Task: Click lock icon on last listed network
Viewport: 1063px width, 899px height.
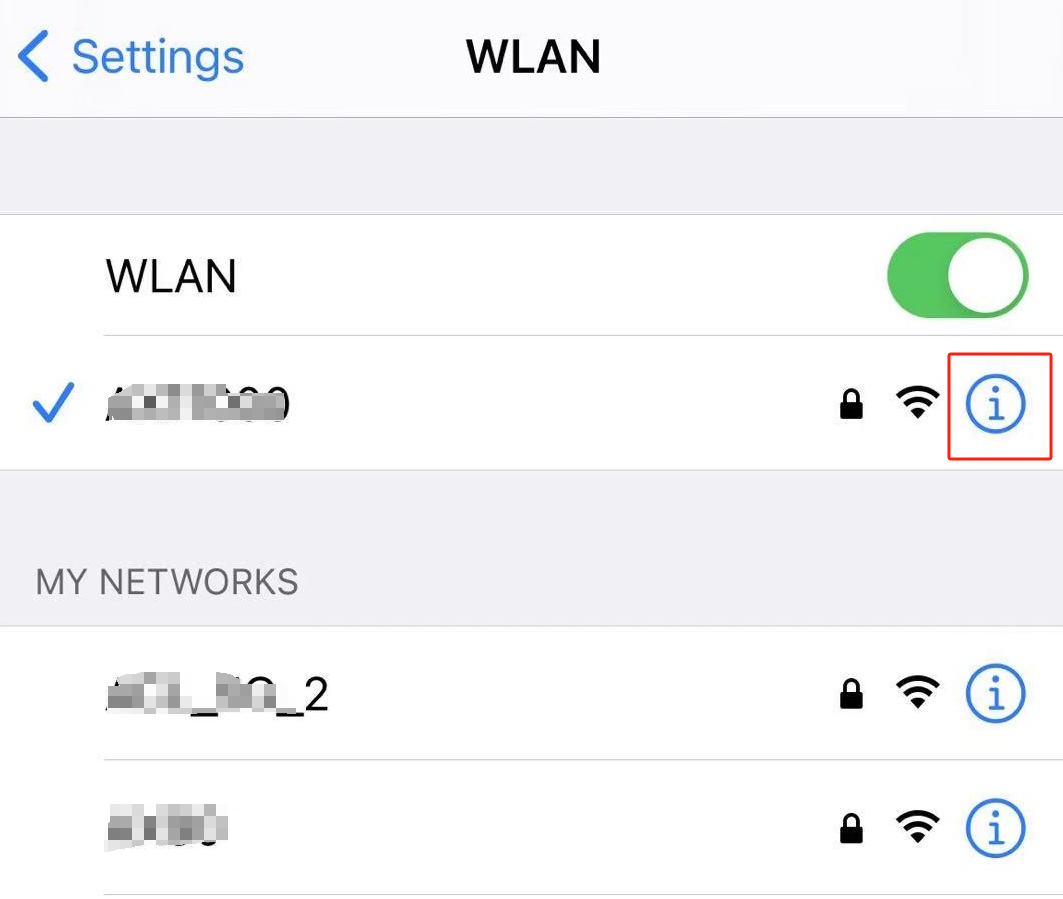Action: tap(851, 828)
